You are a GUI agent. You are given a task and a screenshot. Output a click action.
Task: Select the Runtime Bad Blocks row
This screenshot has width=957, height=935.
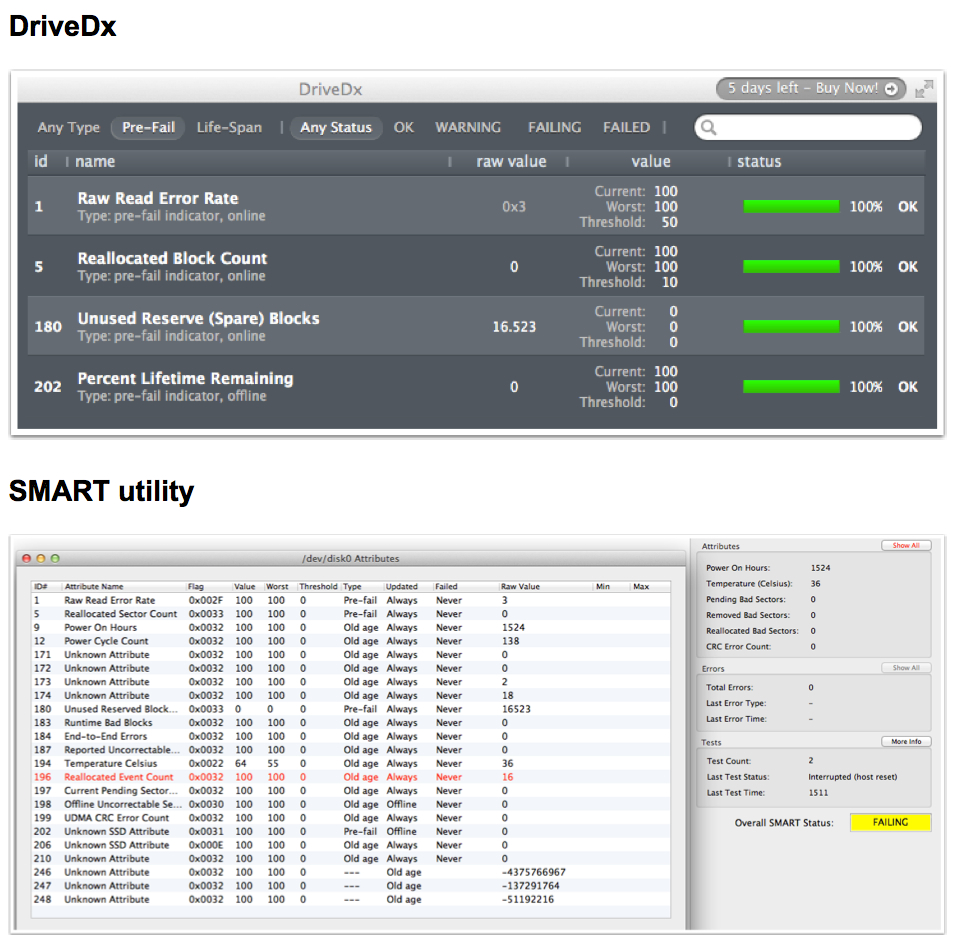coord(351,723)
